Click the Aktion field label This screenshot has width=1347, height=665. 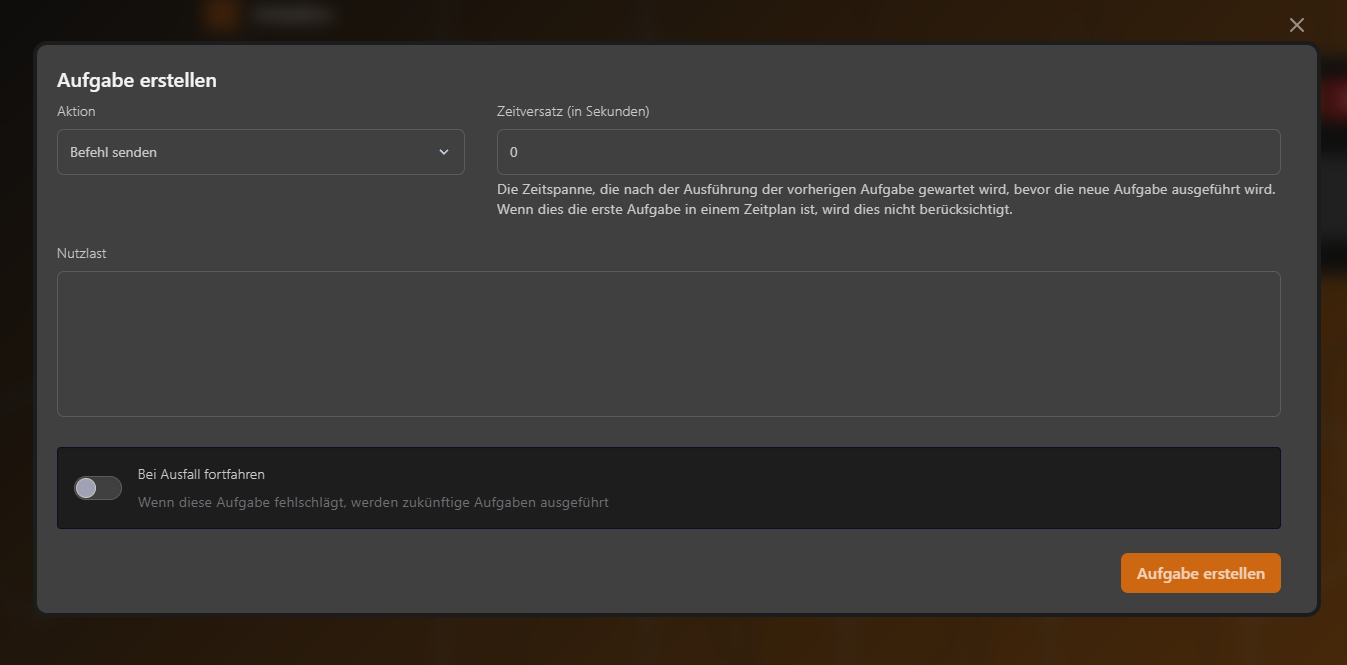[x=76, y=111]
